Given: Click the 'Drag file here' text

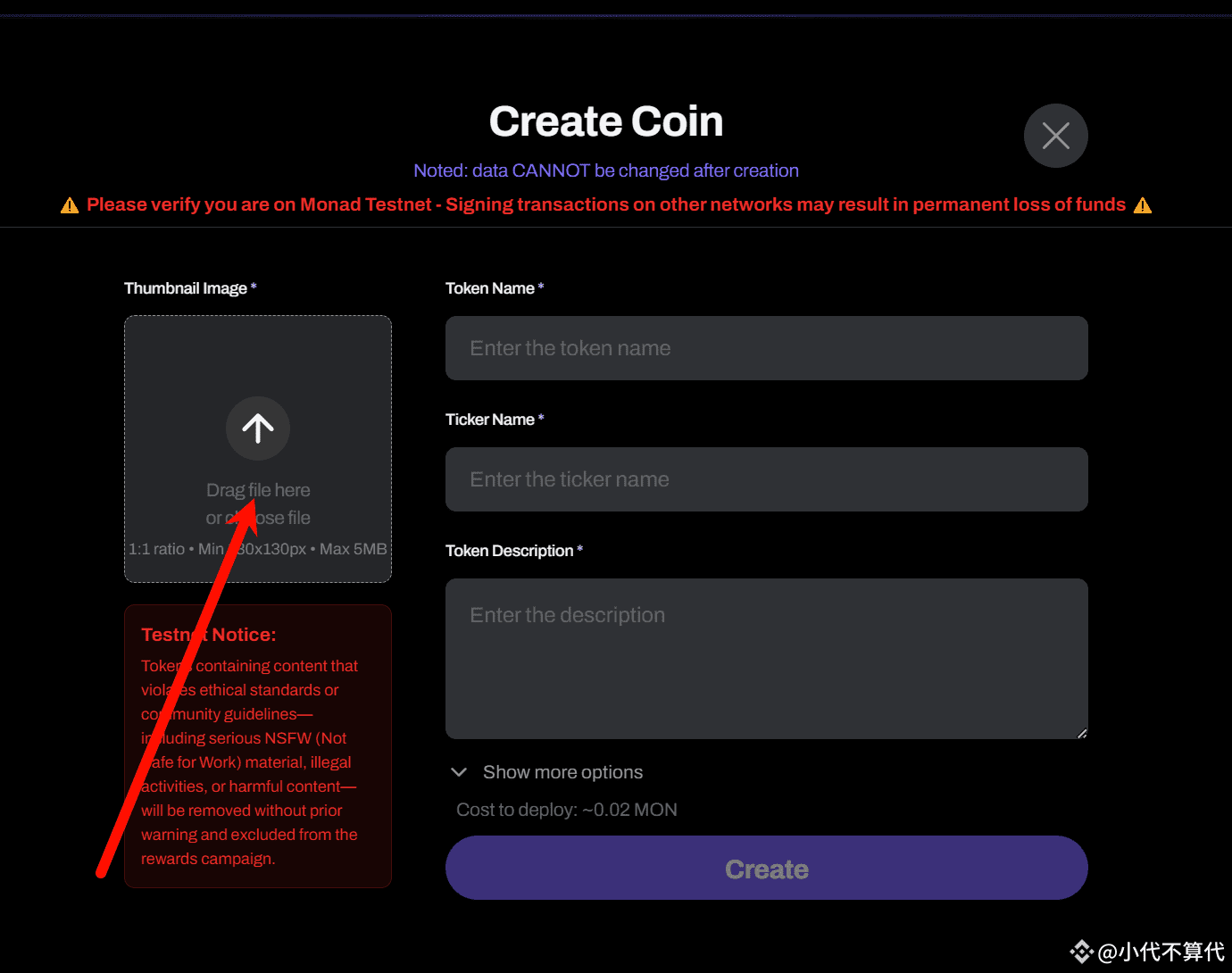Looking at the screenshot, I should click(258, 490).
